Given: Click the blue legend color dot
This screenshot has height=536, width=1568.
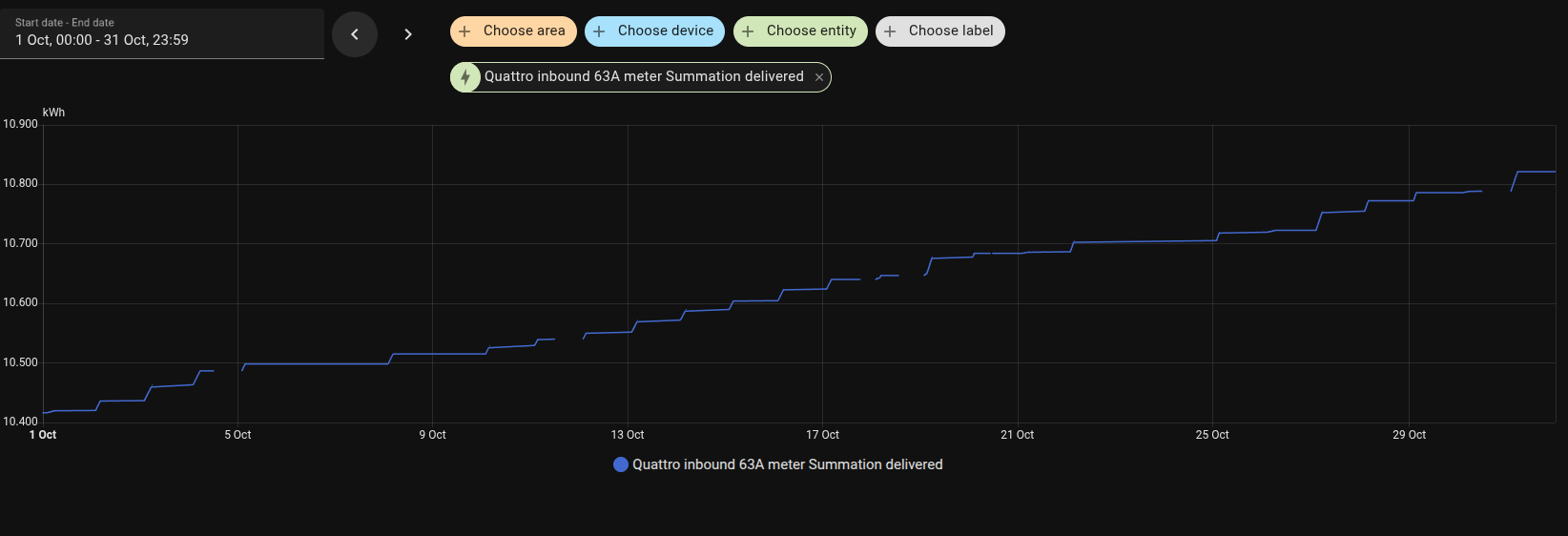Looking at the screenshot, I should tap(621, 464).
